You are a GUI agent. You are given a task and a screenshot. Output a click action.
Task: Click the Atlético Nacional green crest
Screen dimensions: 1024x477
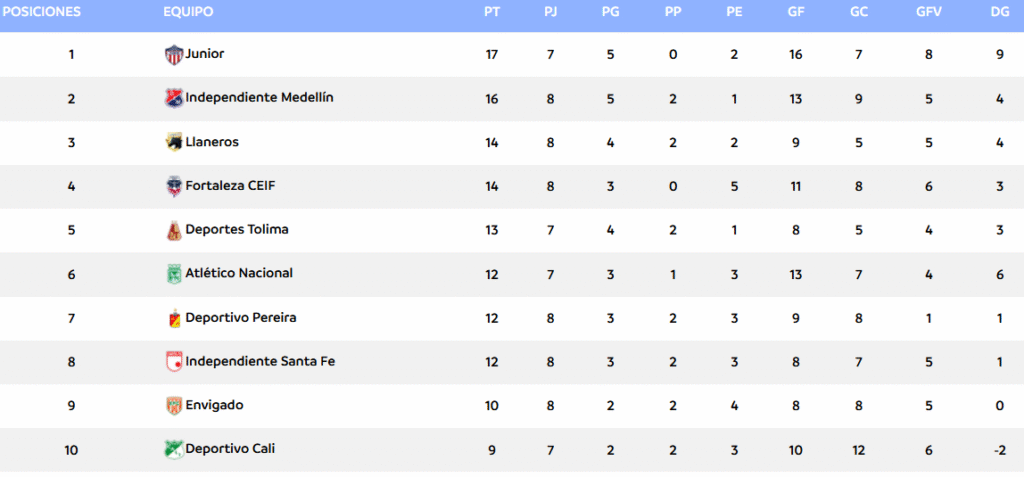pyautogui.click(x=174, y=274)
